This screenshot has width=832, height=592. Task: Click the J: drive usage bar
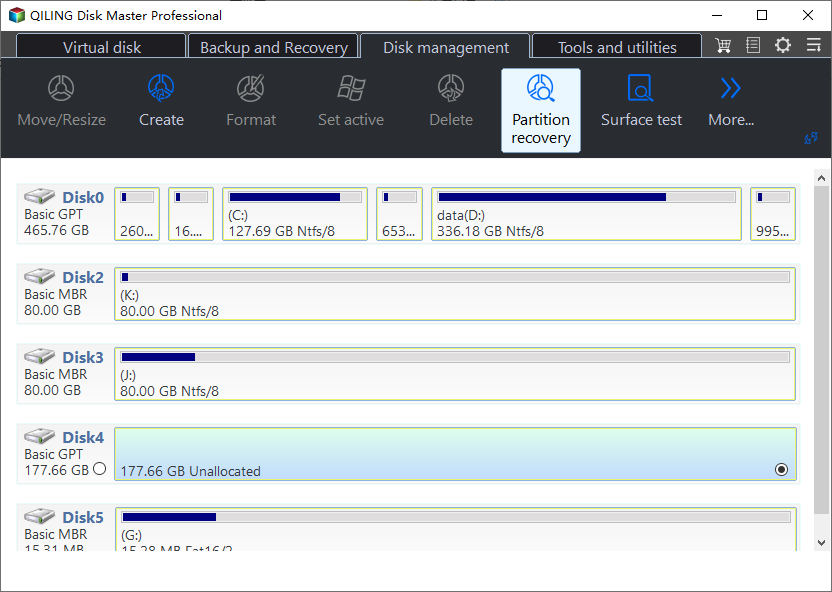coord(455,357)
